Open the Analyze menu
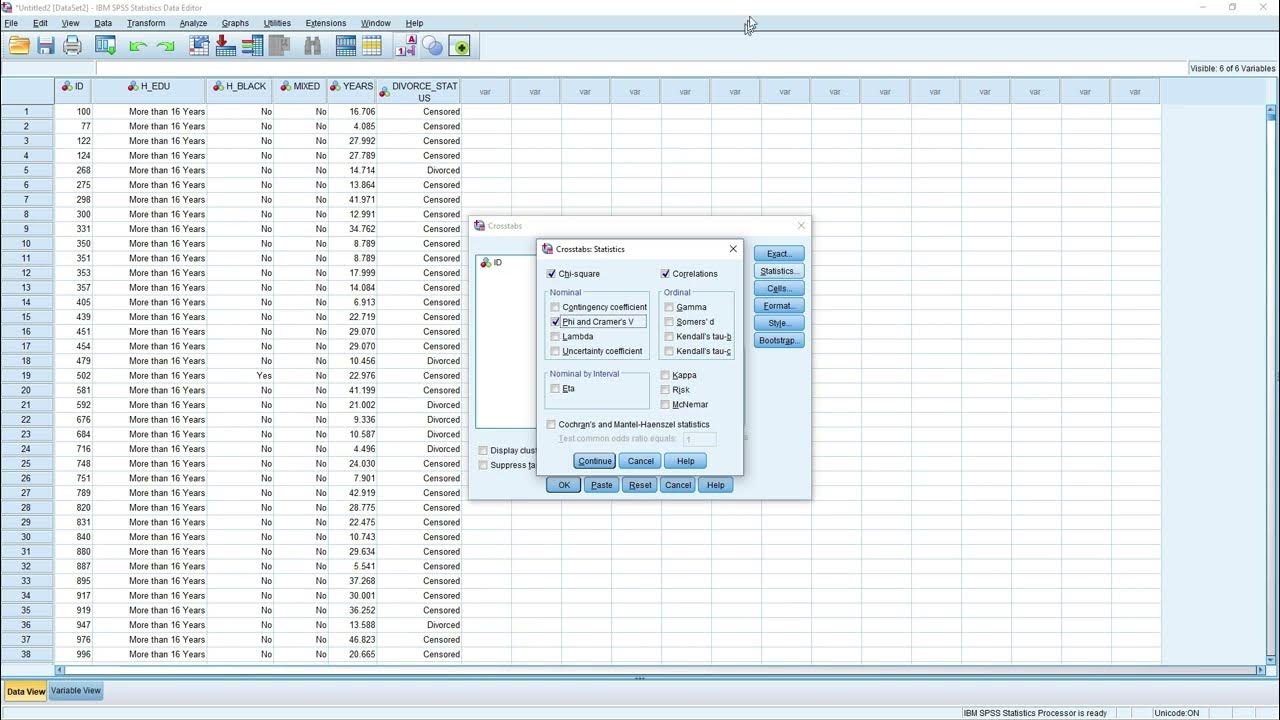The width and height of the screenshot is (1280, 720). tap(193, 23)
